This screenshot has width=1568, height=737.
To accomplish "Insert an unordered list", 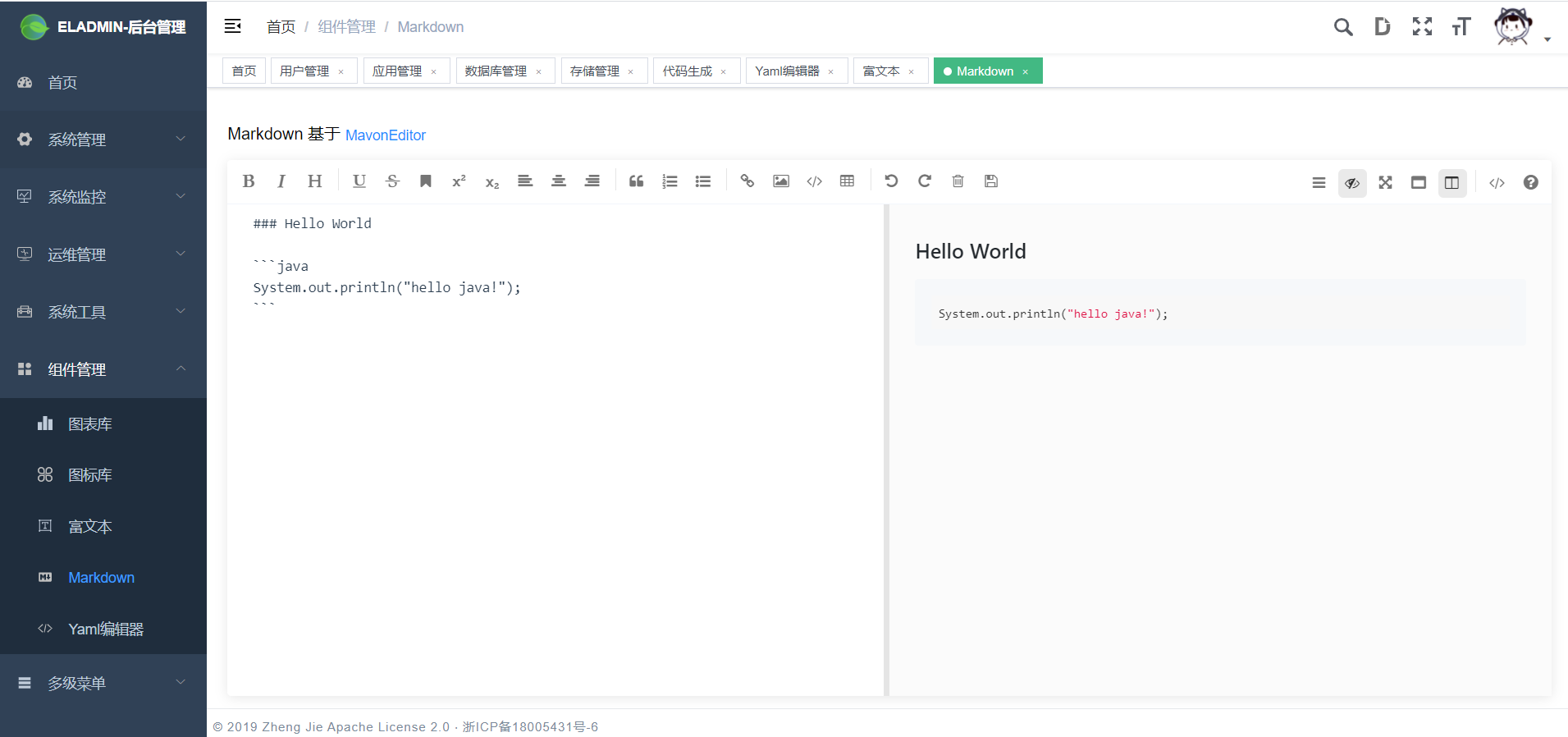I will [703, 181].
